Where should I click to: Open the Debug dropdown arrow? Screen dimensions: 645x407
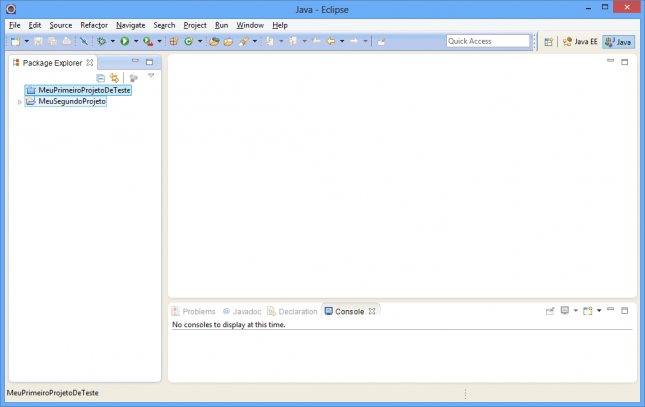[x=113, y=41]
